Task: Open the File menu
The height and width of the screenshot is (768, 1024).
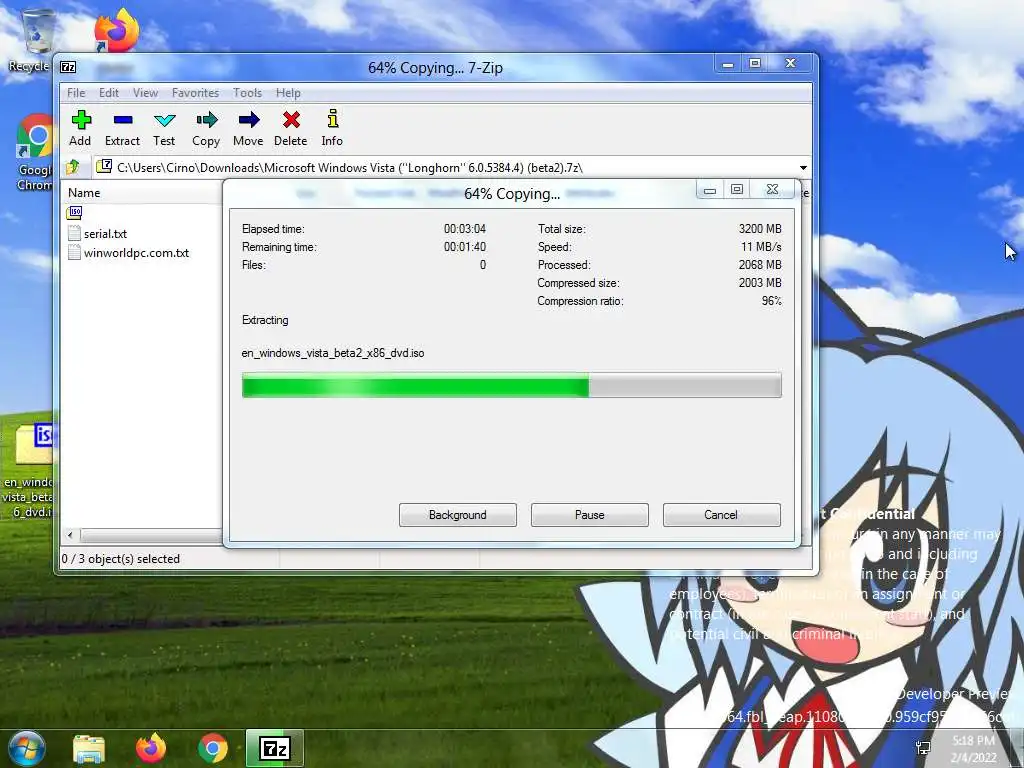Action: (x=76, y=93)
